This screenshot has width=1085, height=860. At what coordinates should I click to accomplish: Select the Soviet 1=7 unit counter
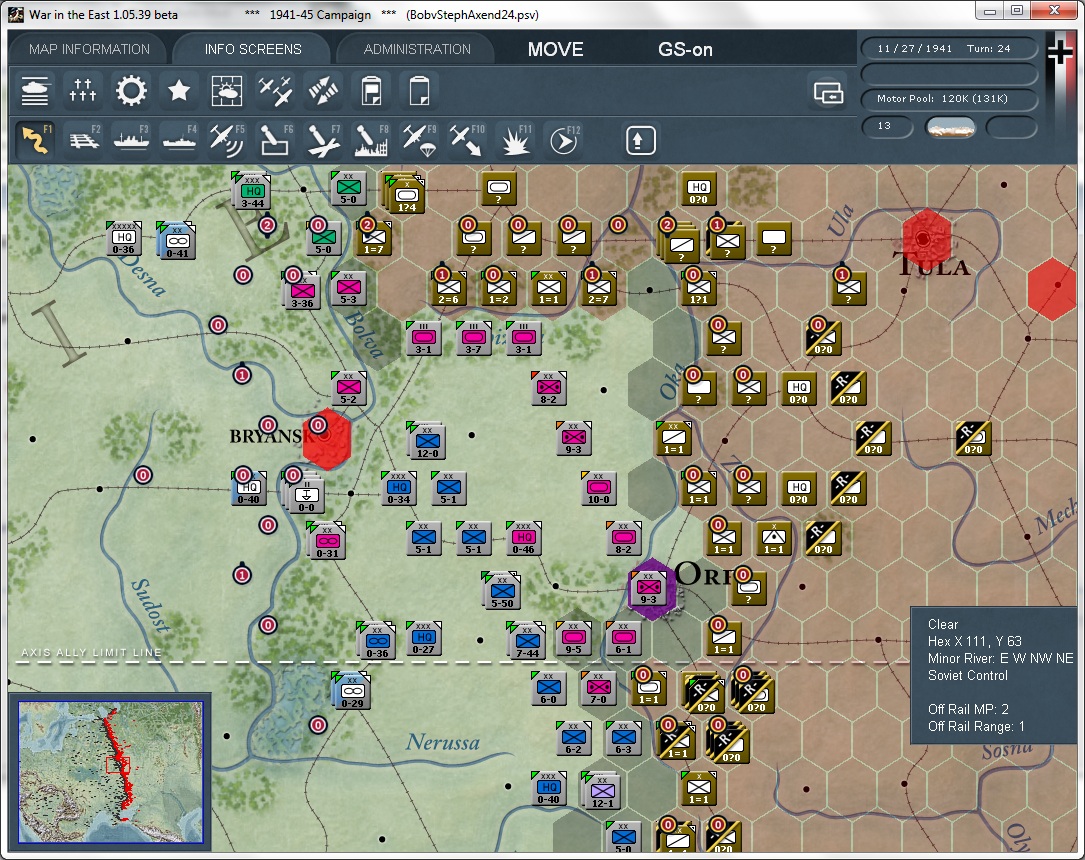pyautogui.click(x=374, y=239)
